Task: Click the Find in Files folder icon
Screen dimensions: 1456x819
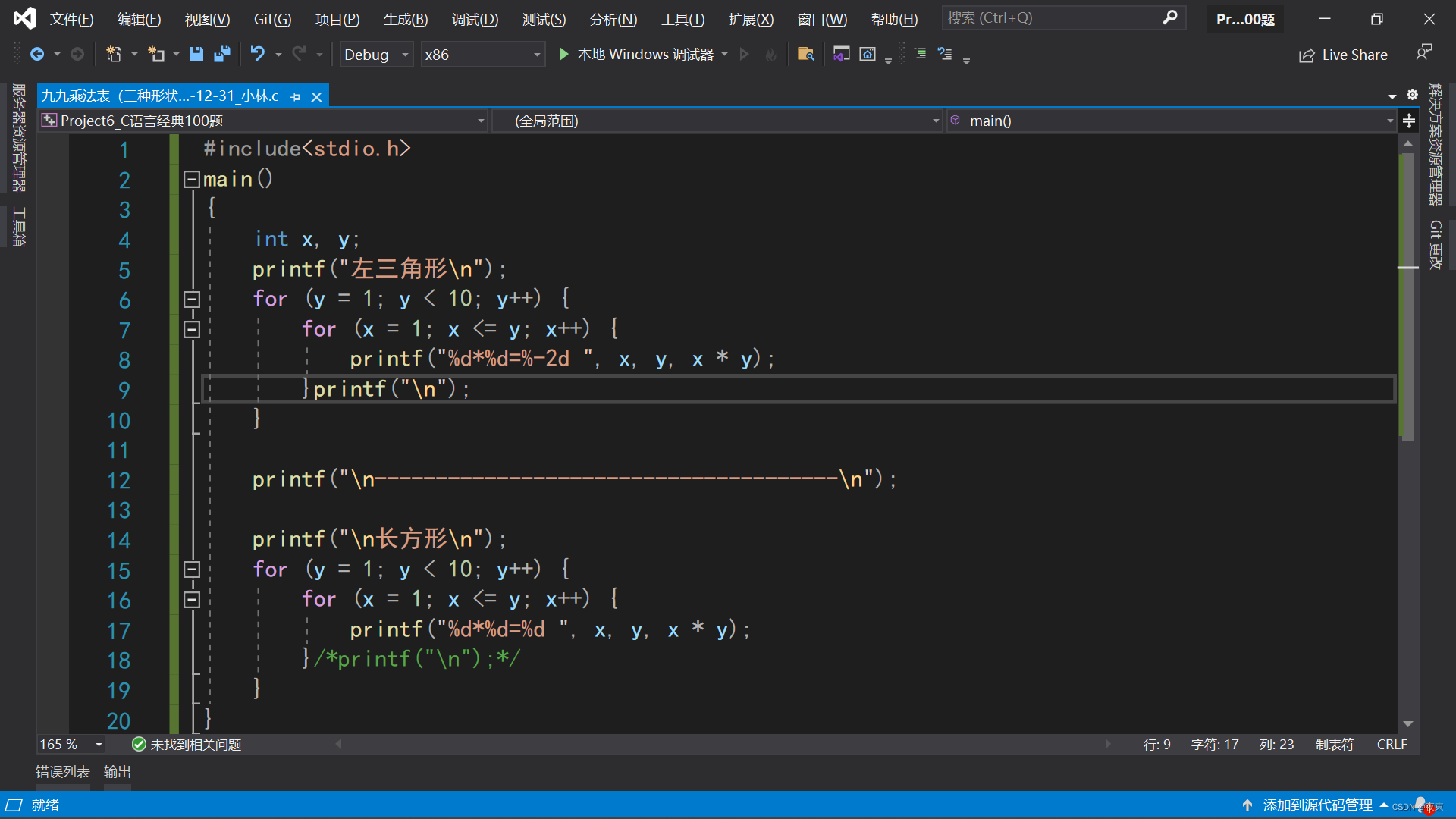Action: [x=805, y=54]
